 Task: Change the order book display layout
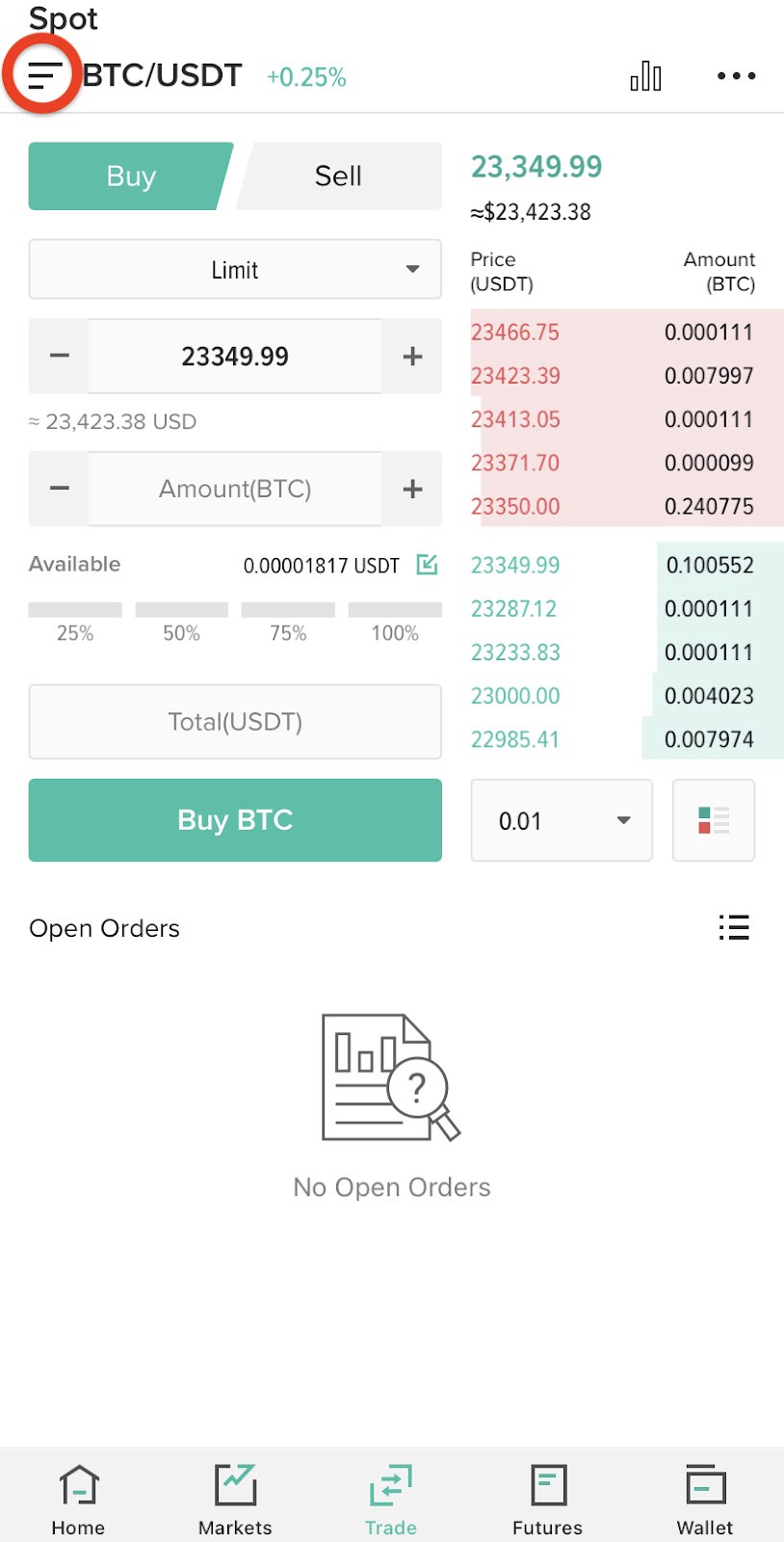[x=713, y=820]
